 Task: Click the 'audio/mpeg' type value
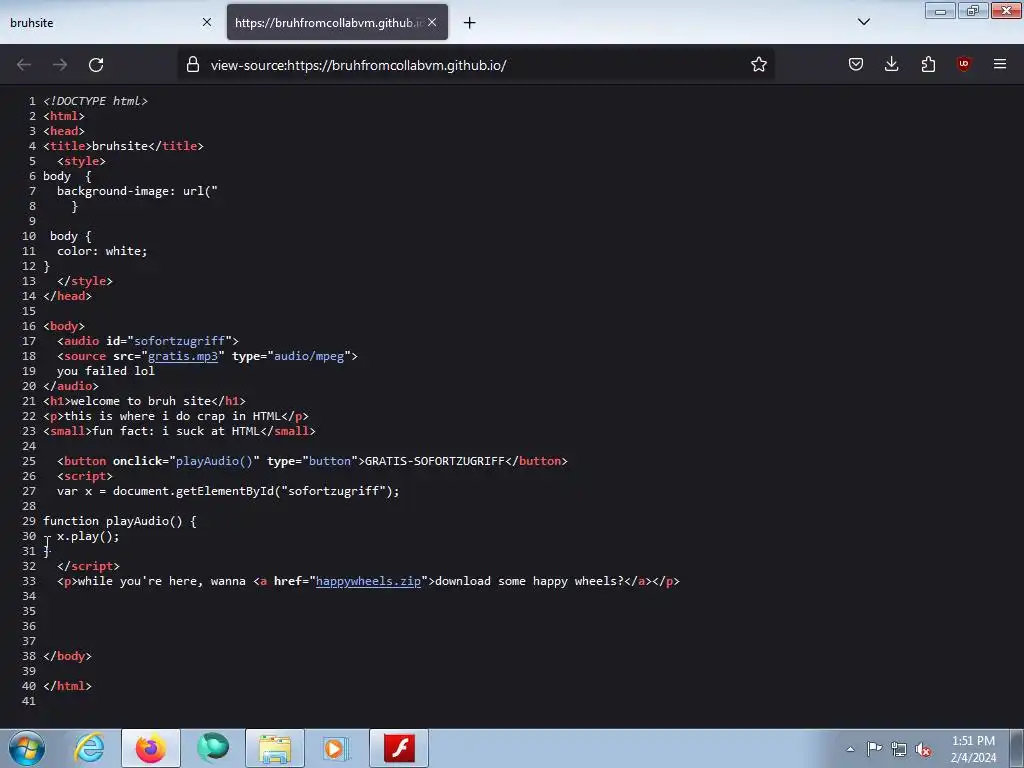point(309,356)
